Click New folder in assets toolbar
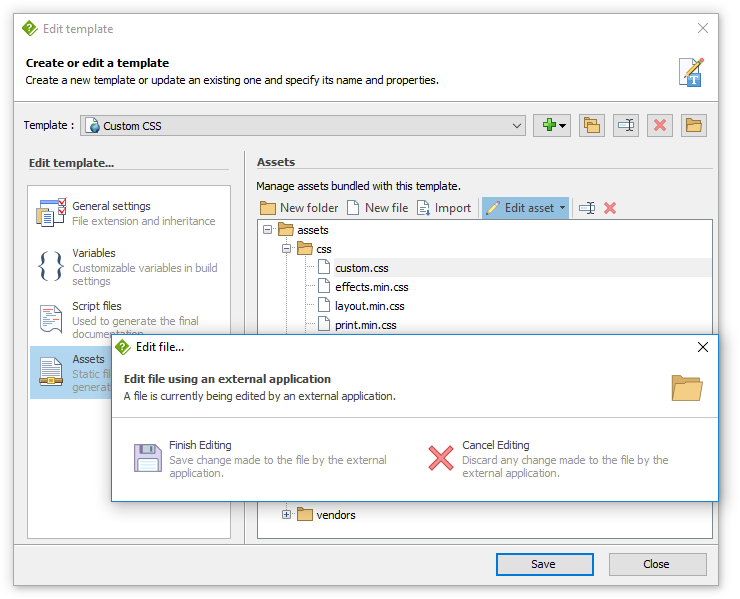This screenshot has width=740, height=599. pyautogui.click(x=299, y=208)
